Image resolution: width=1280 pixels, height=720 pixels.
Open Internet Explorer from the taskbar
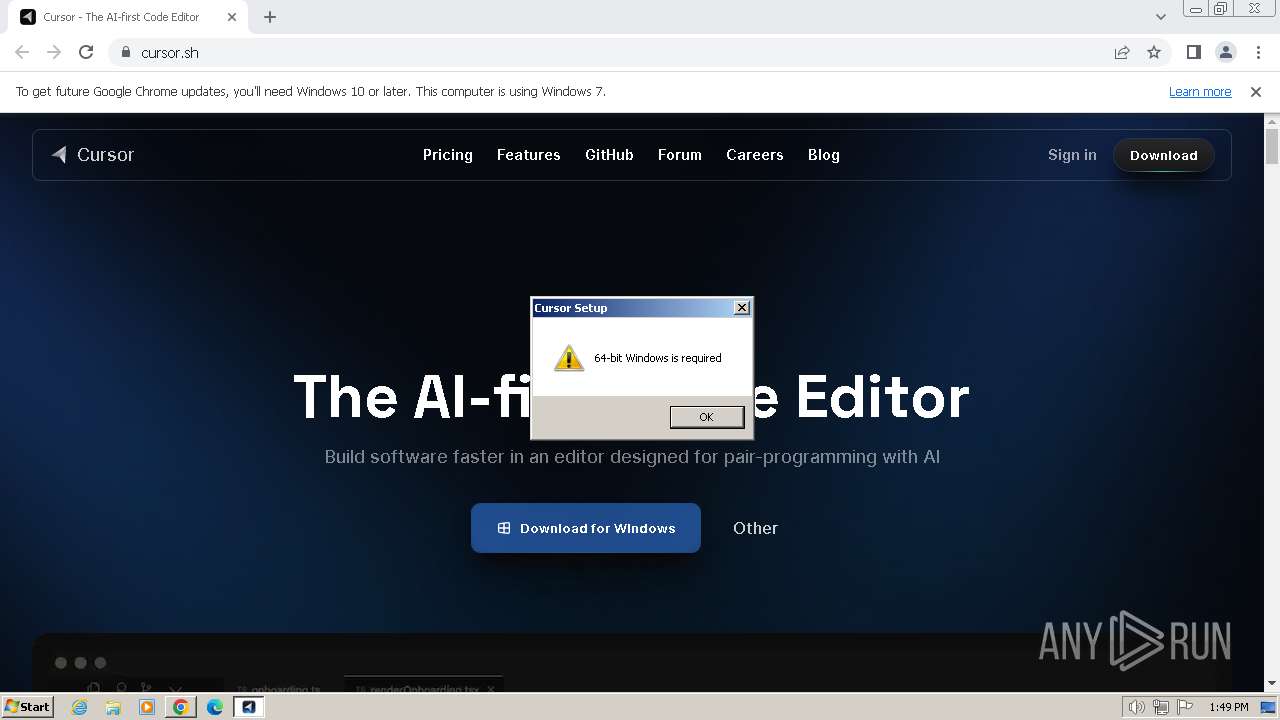click(x=80, y=707)
